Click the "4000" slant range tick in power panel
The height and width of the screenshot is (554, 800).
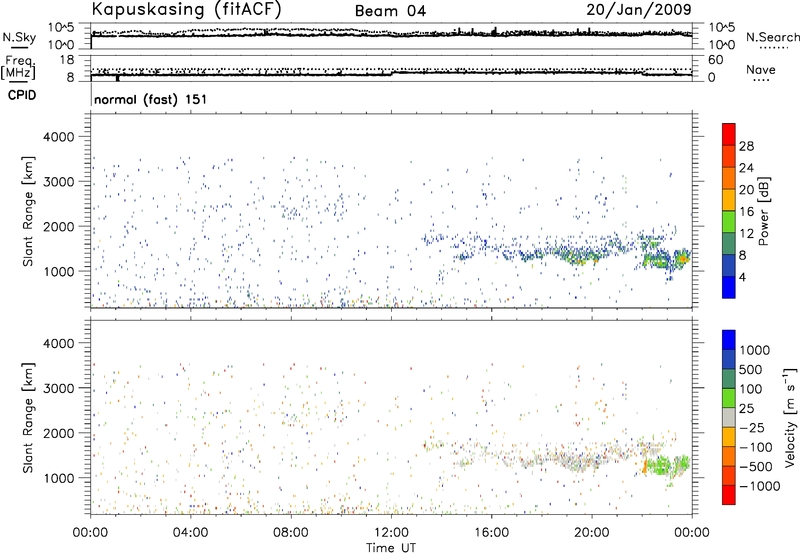tap(59, 137)
